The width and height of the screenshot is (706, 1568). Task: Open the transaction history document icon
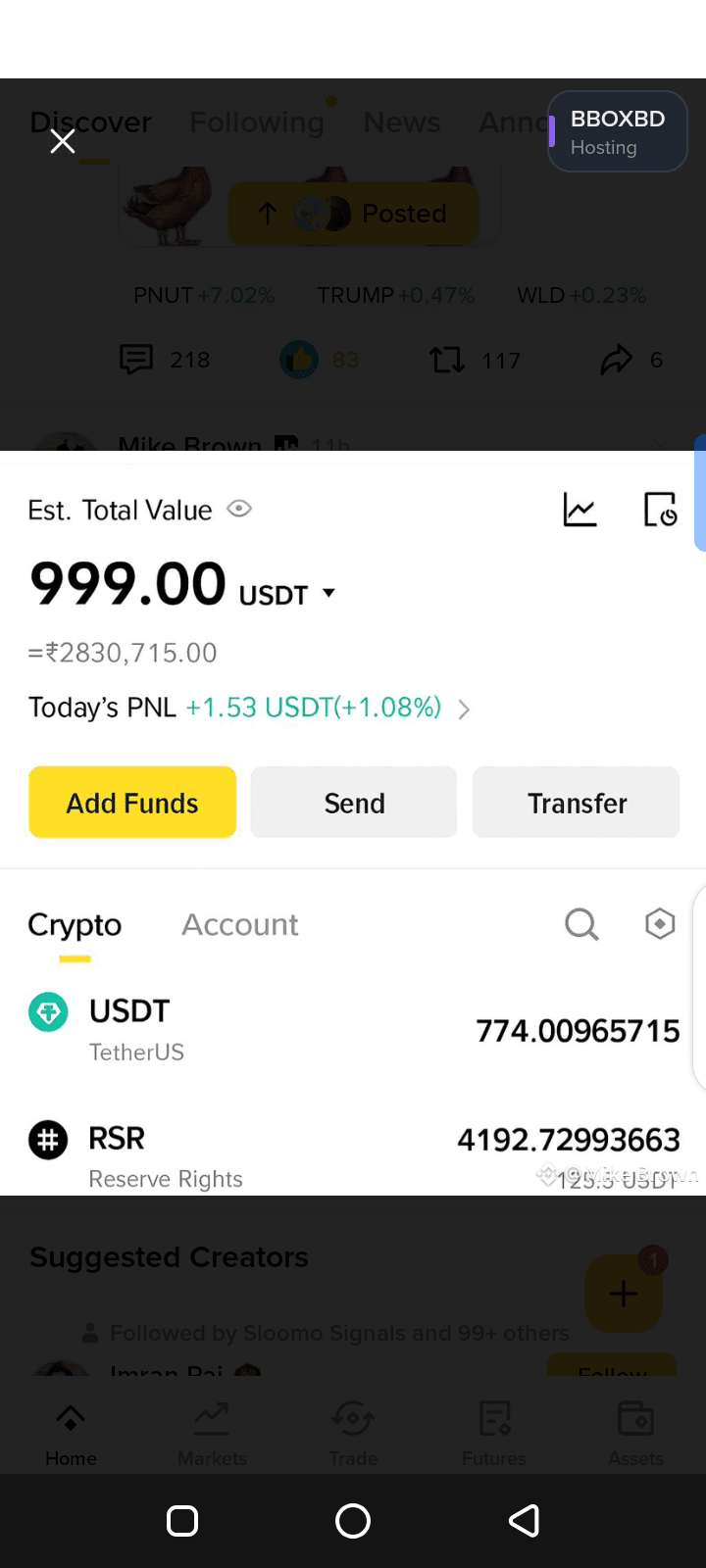[x=660, y=510]
